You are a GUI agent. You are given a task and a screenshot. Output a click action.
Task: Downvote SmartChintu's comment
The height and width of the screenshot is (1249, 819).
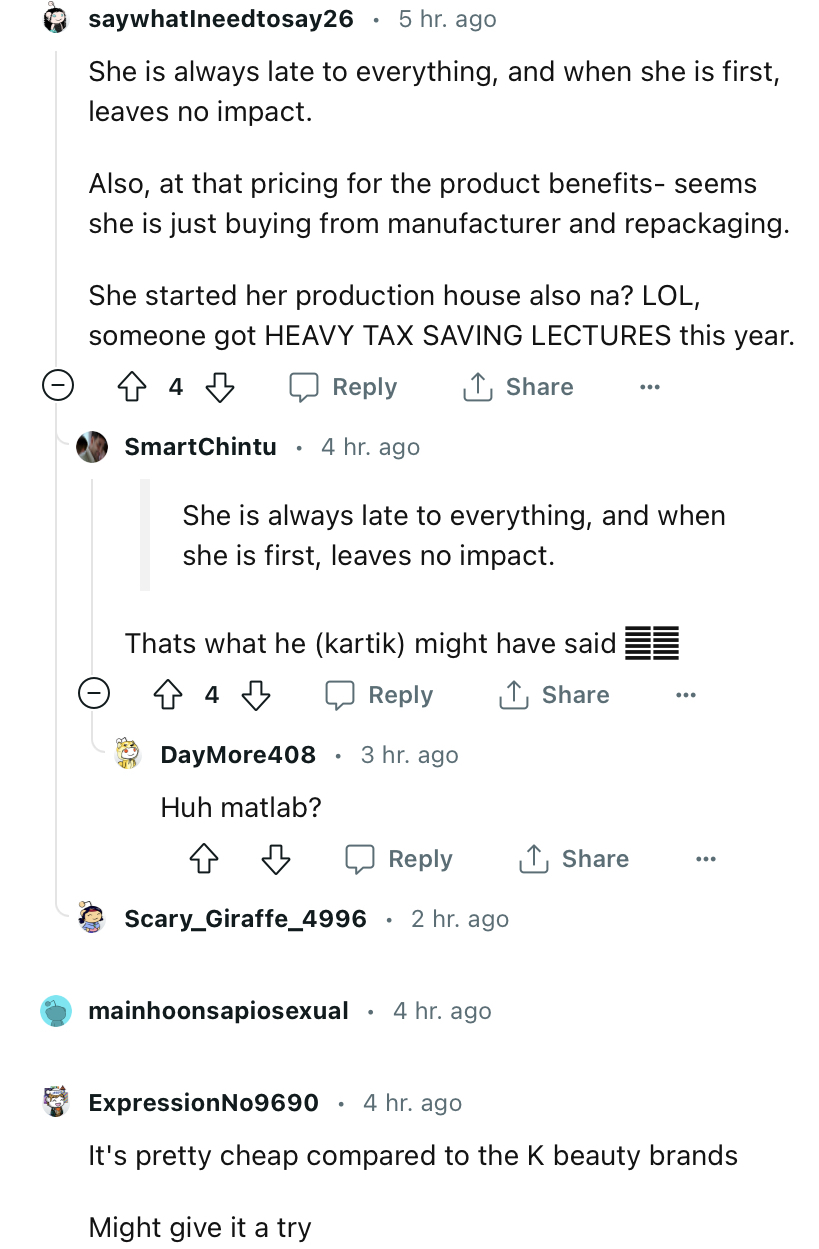coord(255,695)
